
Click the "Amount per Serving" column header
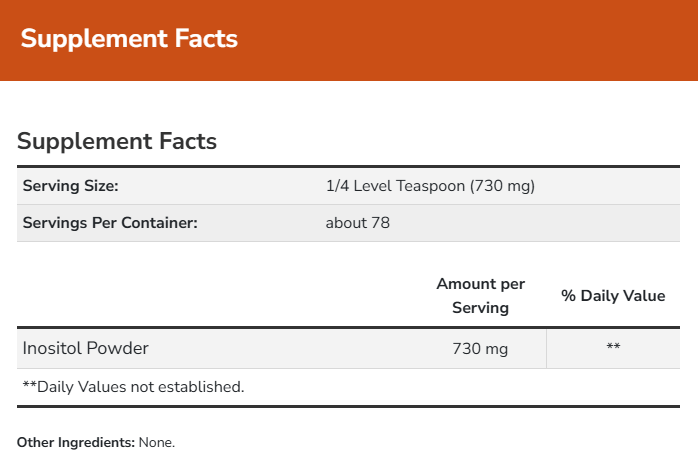pyautogui.click(x=480, y=296)
